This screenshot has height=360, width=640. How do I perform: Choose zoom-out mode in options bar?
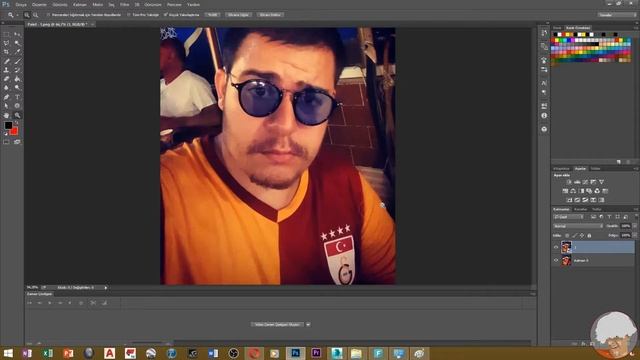coord(36,15)
